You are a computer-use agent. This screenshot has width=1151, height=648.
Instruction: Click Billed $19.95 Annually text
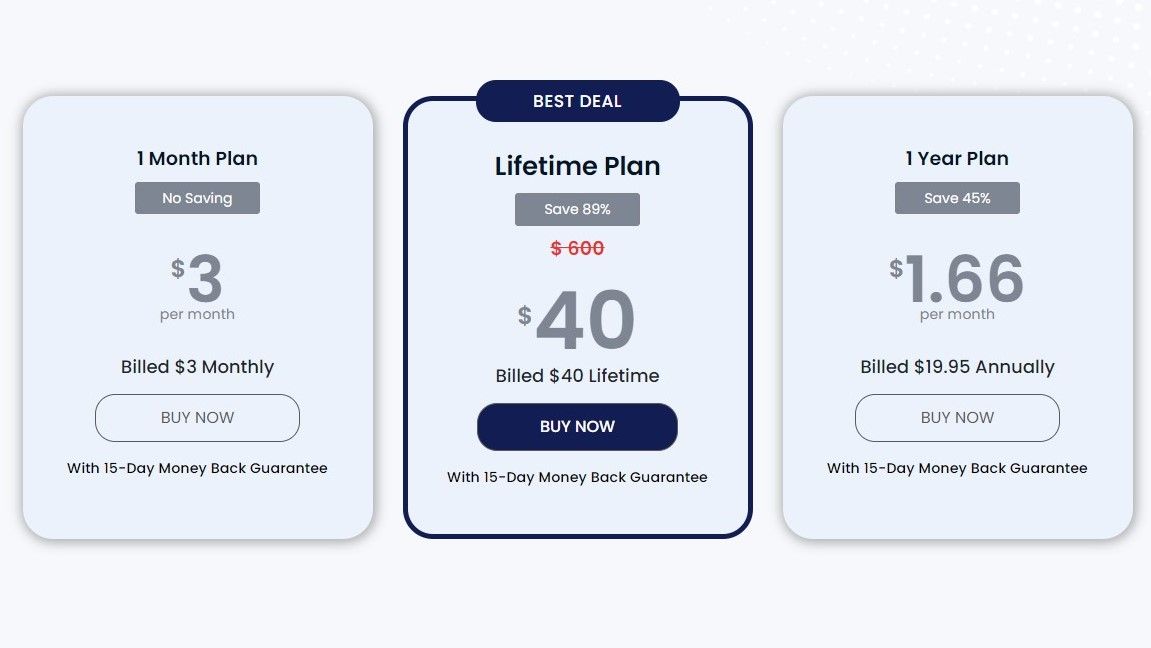[x=957, y=367]
